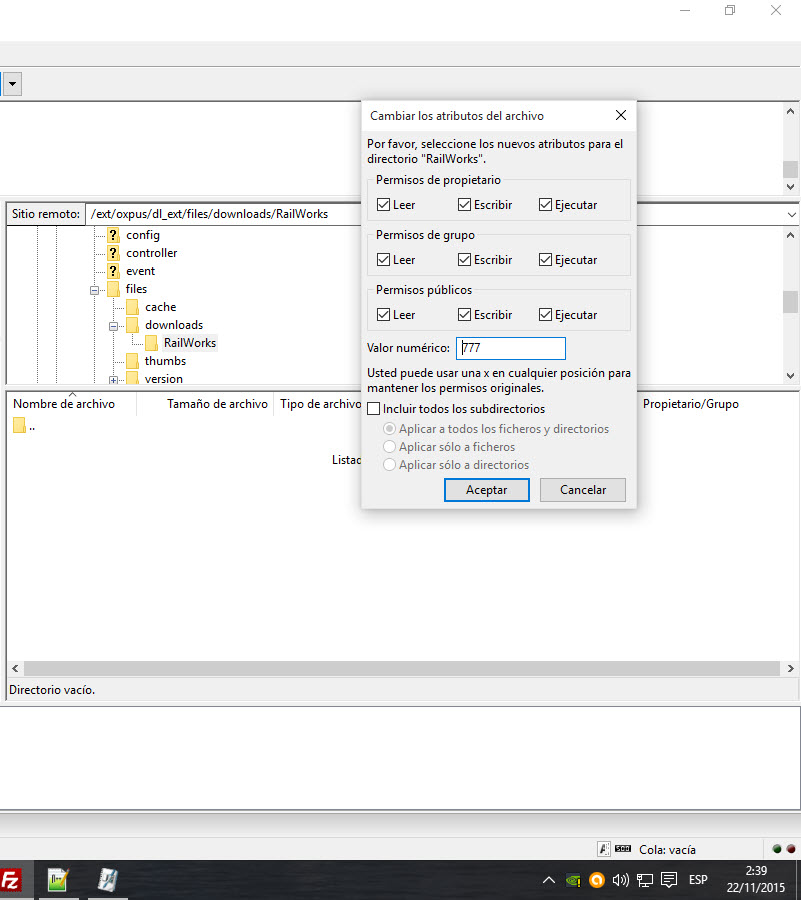Screen dimensions: 801x900
Task: Open the Sitio remoto path dropdown
Action: pyautogui.click(x=792, y=214)
